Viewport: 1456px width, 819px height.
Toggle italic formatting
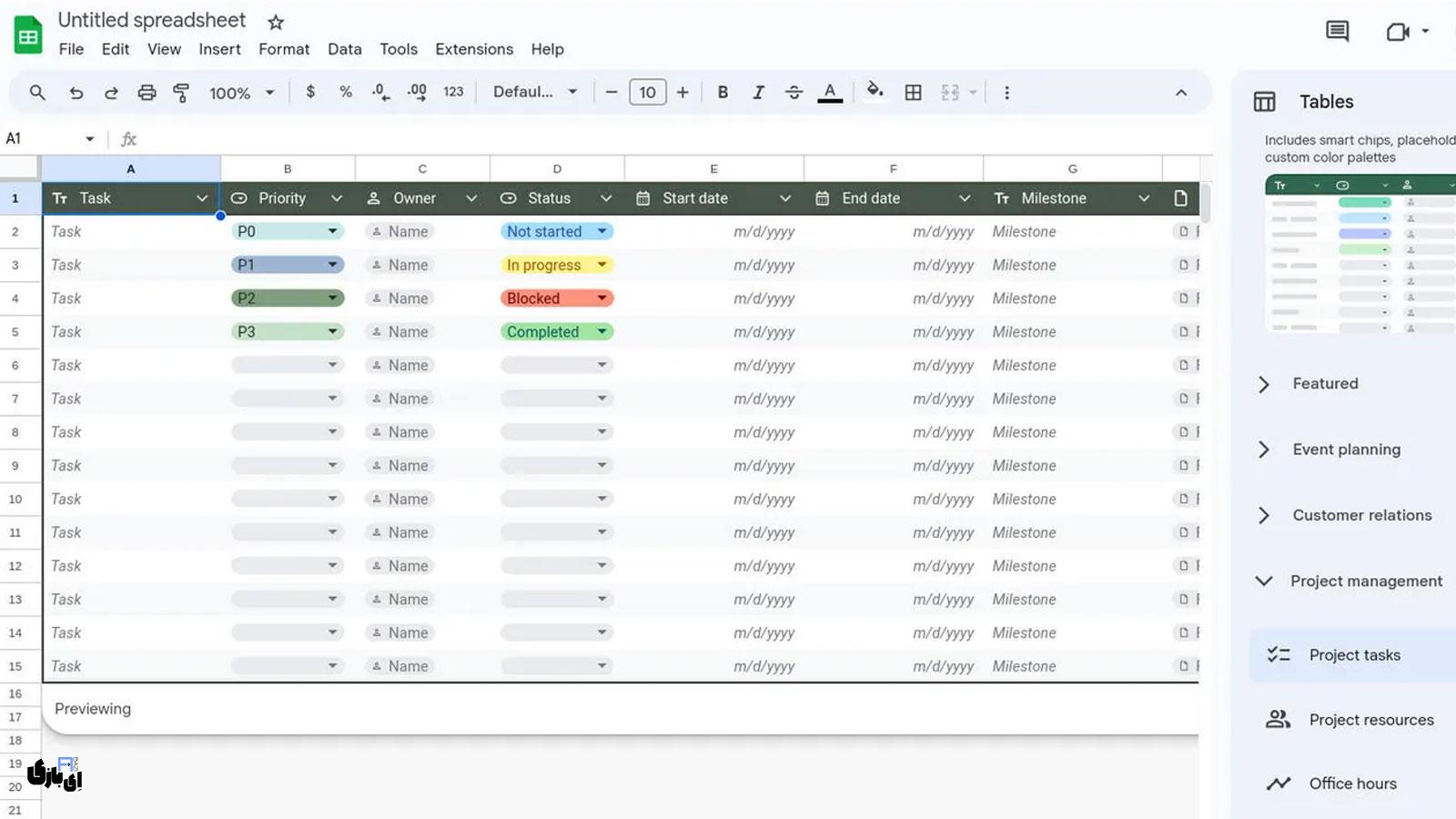coord(758,92)
